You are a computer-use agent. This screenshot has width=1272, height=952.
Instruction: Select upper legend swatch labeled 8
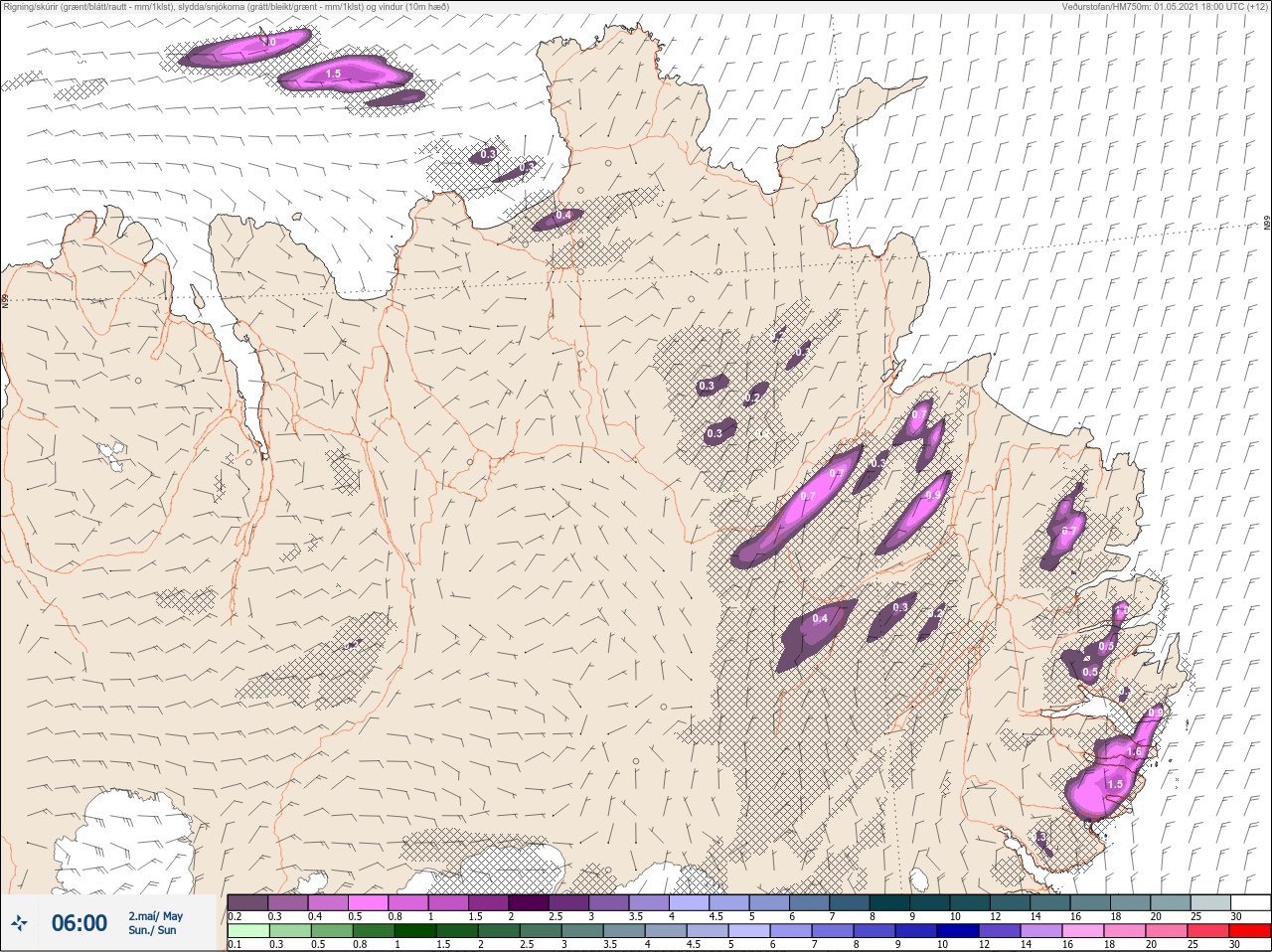click(x=890, y=902)
